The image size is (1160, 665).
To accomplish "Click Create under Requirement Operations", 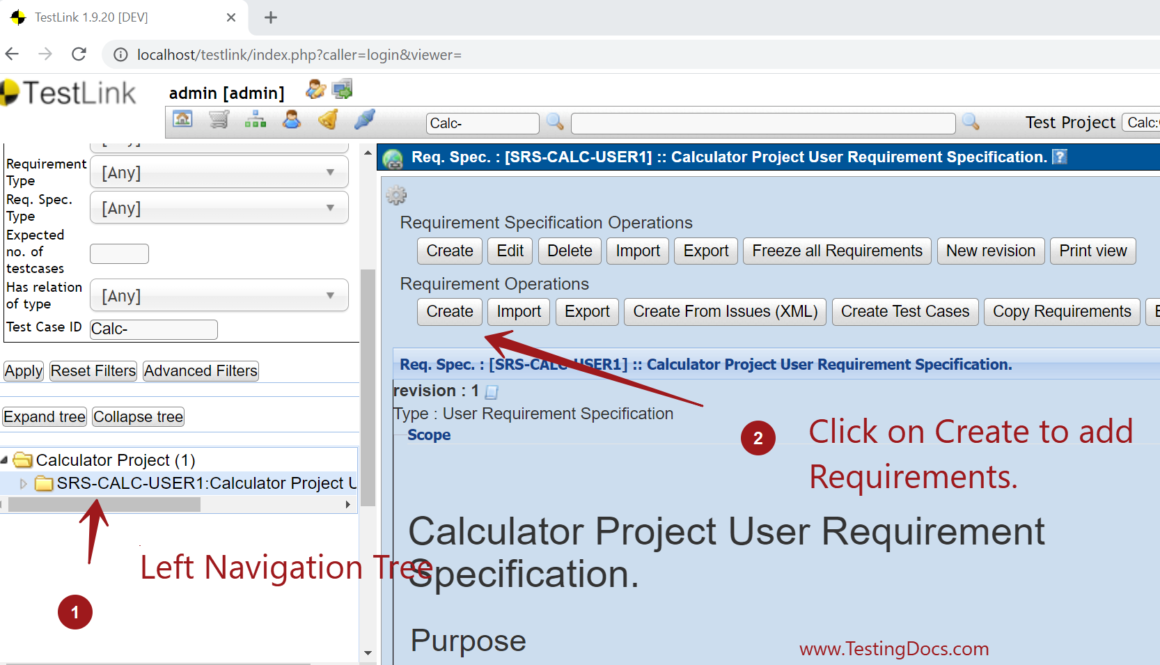I will point(449,311).
